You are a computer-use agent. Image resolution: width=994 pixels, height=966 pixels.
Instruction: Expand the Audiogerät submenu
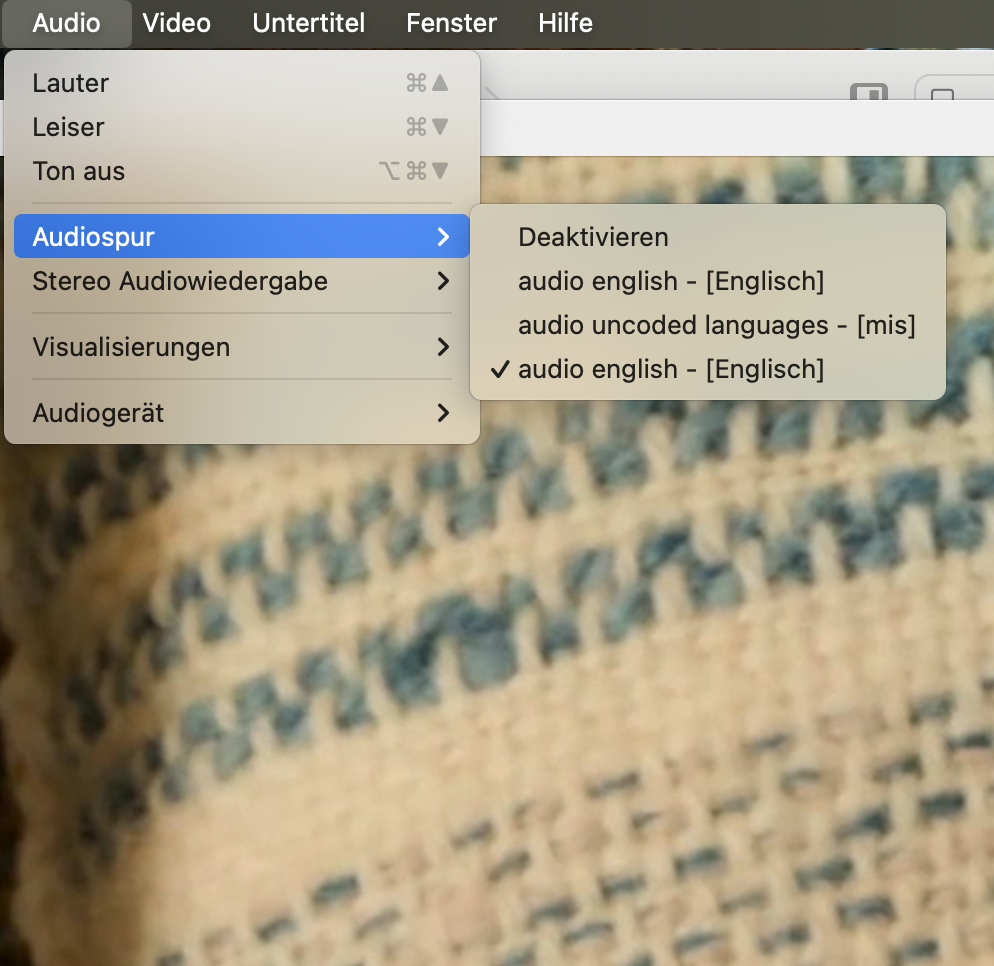(x=242, y=413)
